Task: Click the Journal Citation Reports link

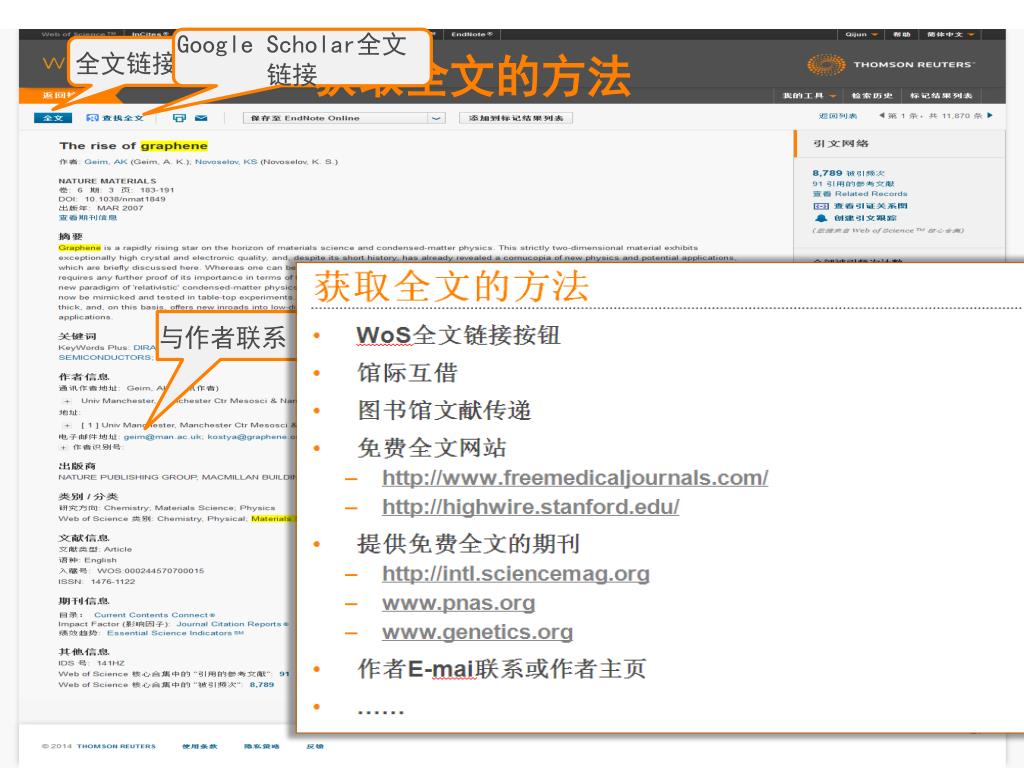Action: click(232, 624)
